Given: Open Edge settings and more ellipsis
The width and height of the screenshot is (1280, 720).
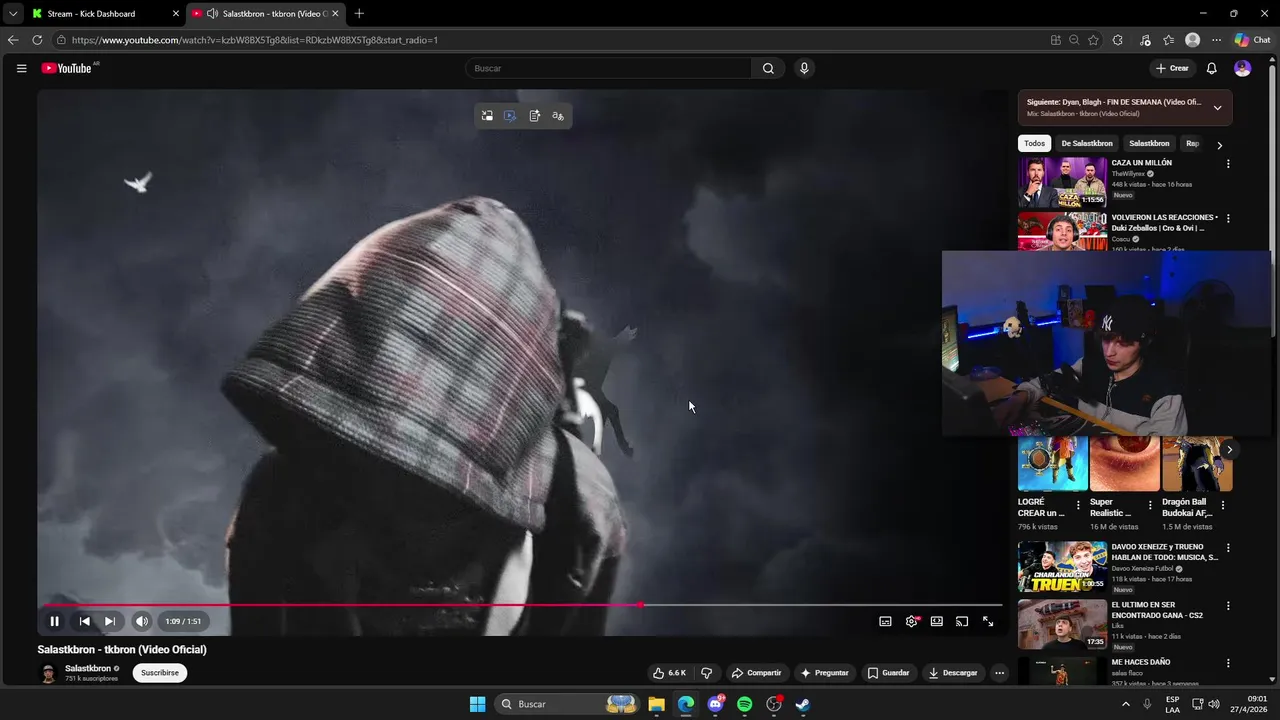Looking at the screenshot, I should pyautogui.click(x=1216, y=40).
